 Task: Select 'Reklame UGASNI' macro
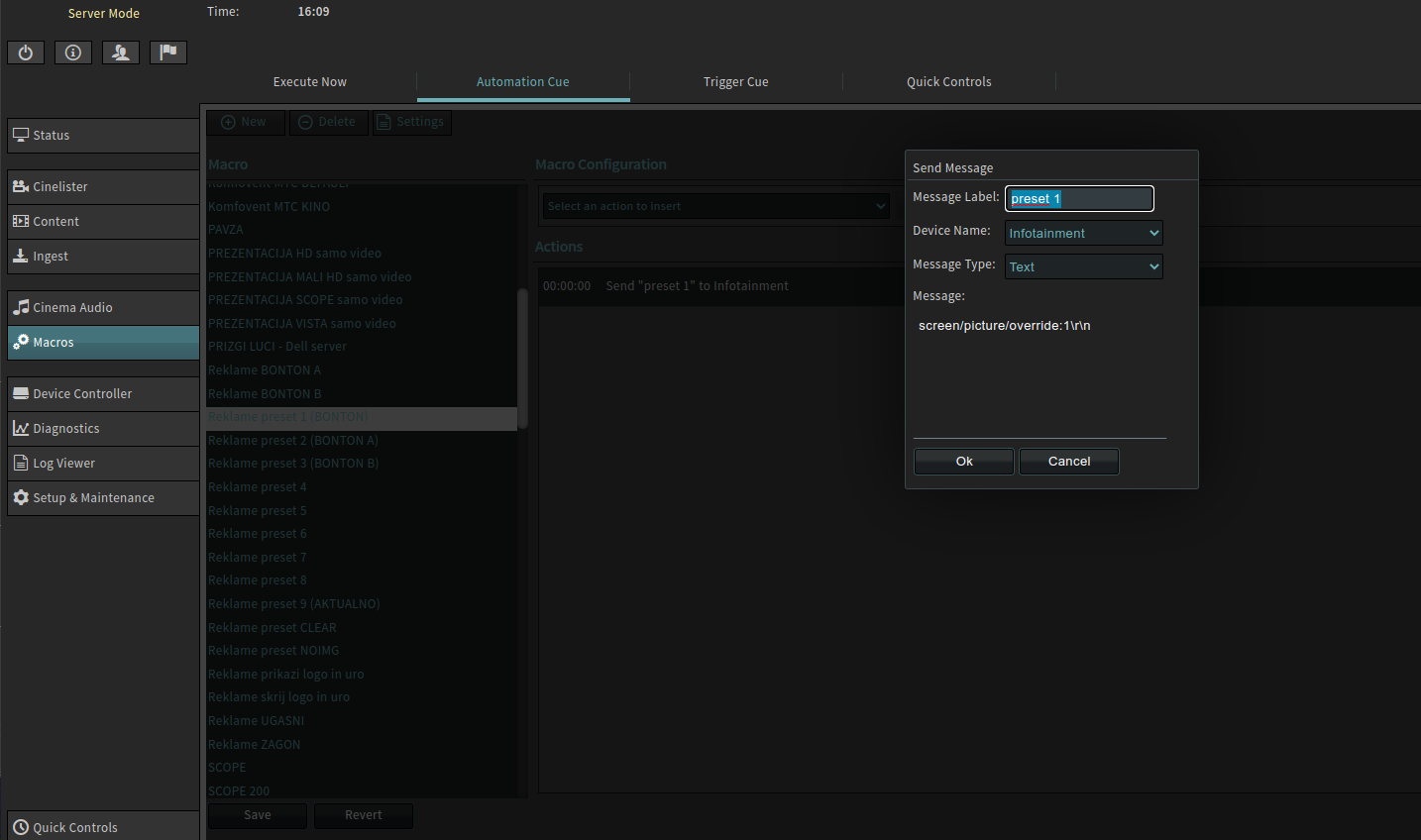coord(362,721)
